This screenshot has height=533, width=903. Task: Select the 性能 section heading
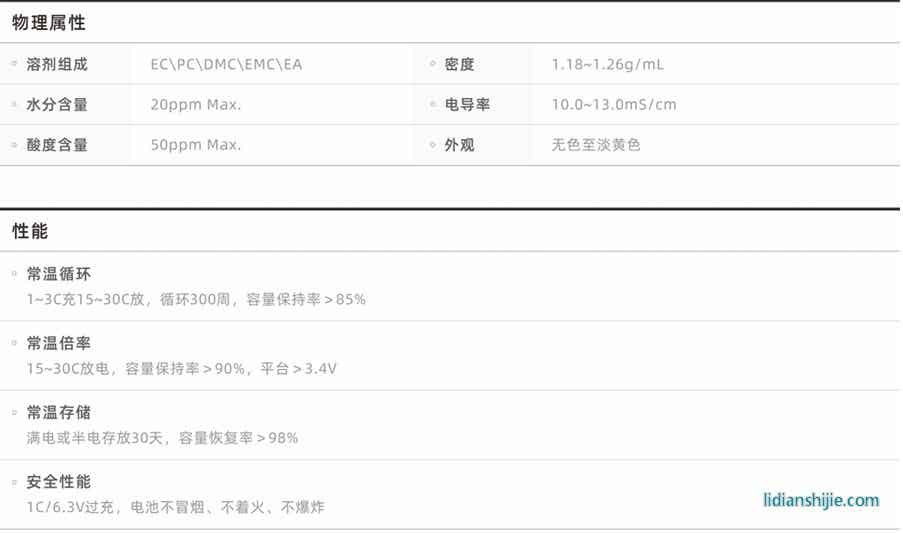point(30,231)
